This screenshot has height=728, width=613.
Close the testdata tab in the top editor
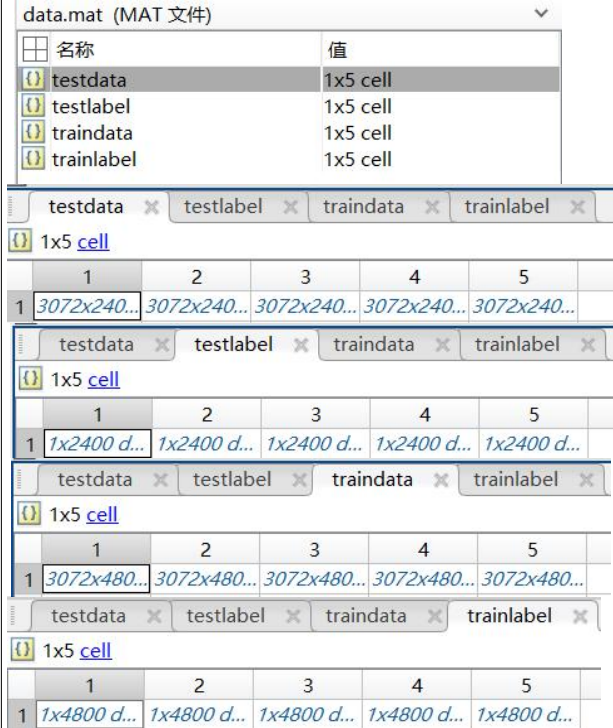click(152, 207)
